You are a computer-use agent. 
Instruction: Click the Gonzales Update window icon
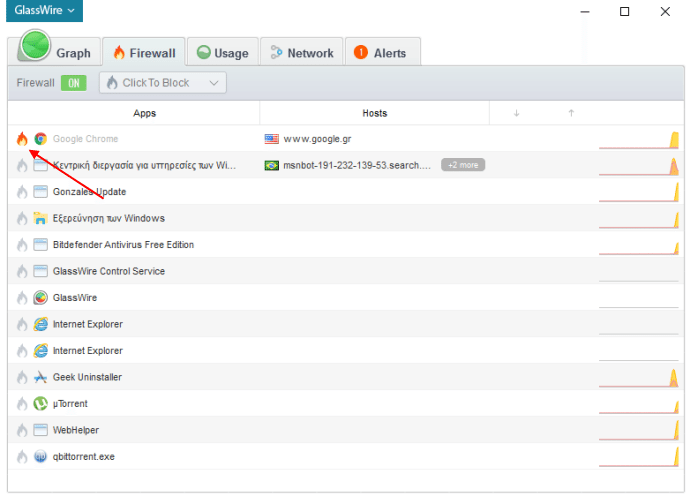(40, 192)
